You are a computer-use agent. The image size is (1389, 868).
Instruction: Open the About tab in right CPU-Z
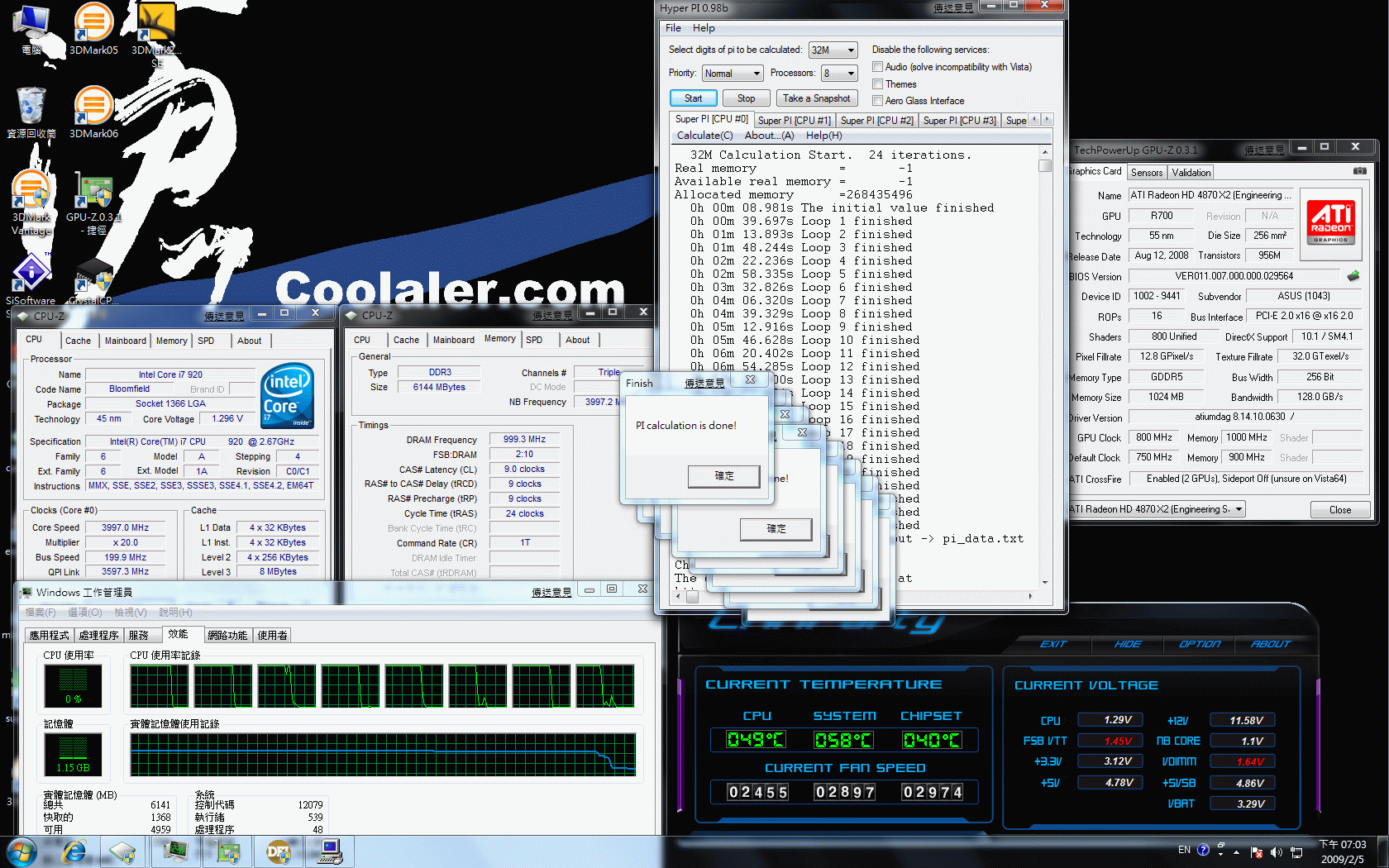pyautogui.click(x=577, y=340)
